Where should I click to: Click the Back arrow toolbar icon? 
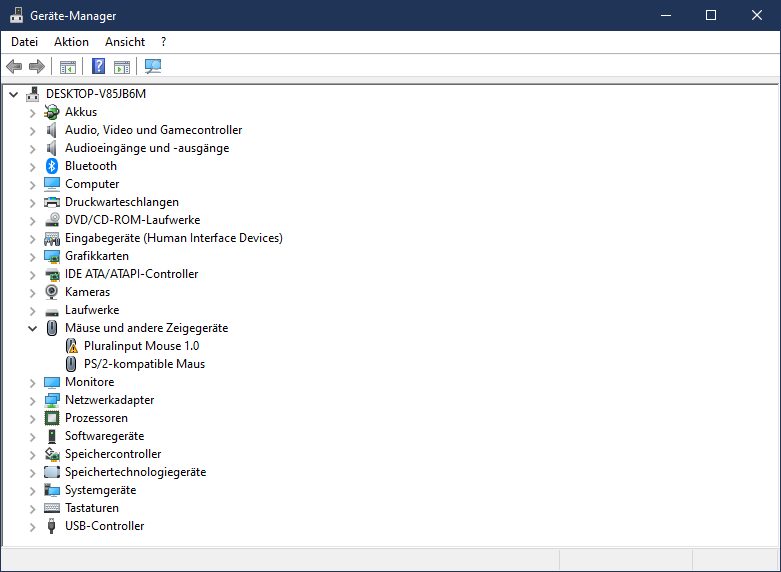coord(14,66)
